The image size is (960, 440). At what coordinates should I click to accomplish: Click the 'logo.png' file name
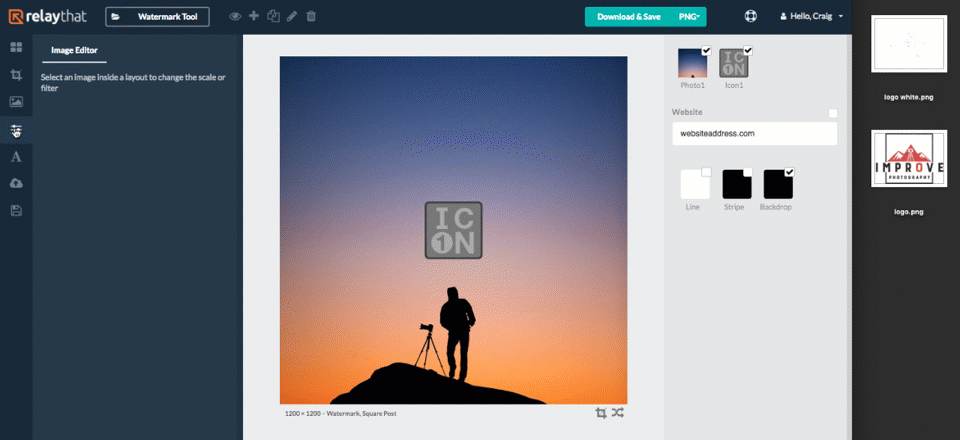(909, 212)
